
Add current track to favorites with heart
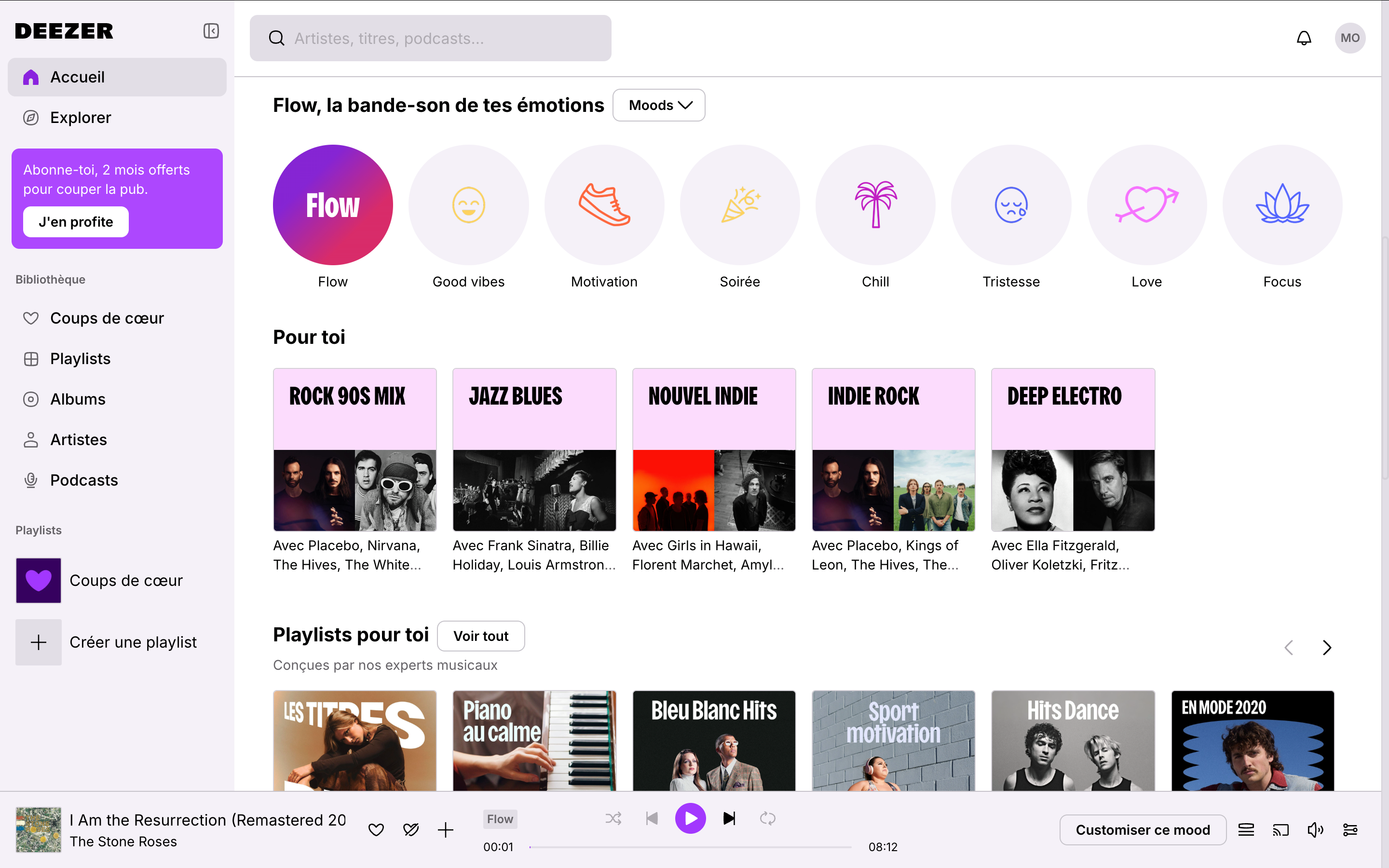376,829
